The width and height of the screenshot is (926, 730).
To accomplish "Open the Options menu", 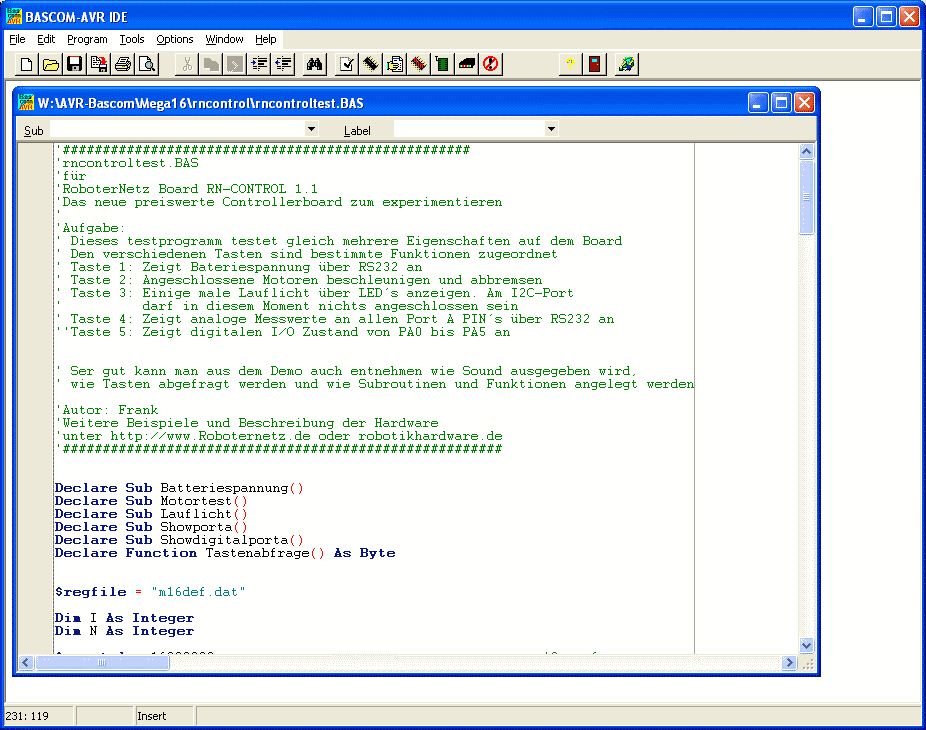I will tap(175, 39).
